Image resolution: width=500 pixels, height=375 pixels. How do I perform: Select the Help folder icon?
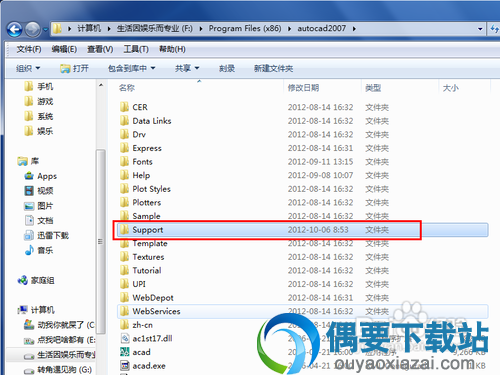click(x=124, y=175)
